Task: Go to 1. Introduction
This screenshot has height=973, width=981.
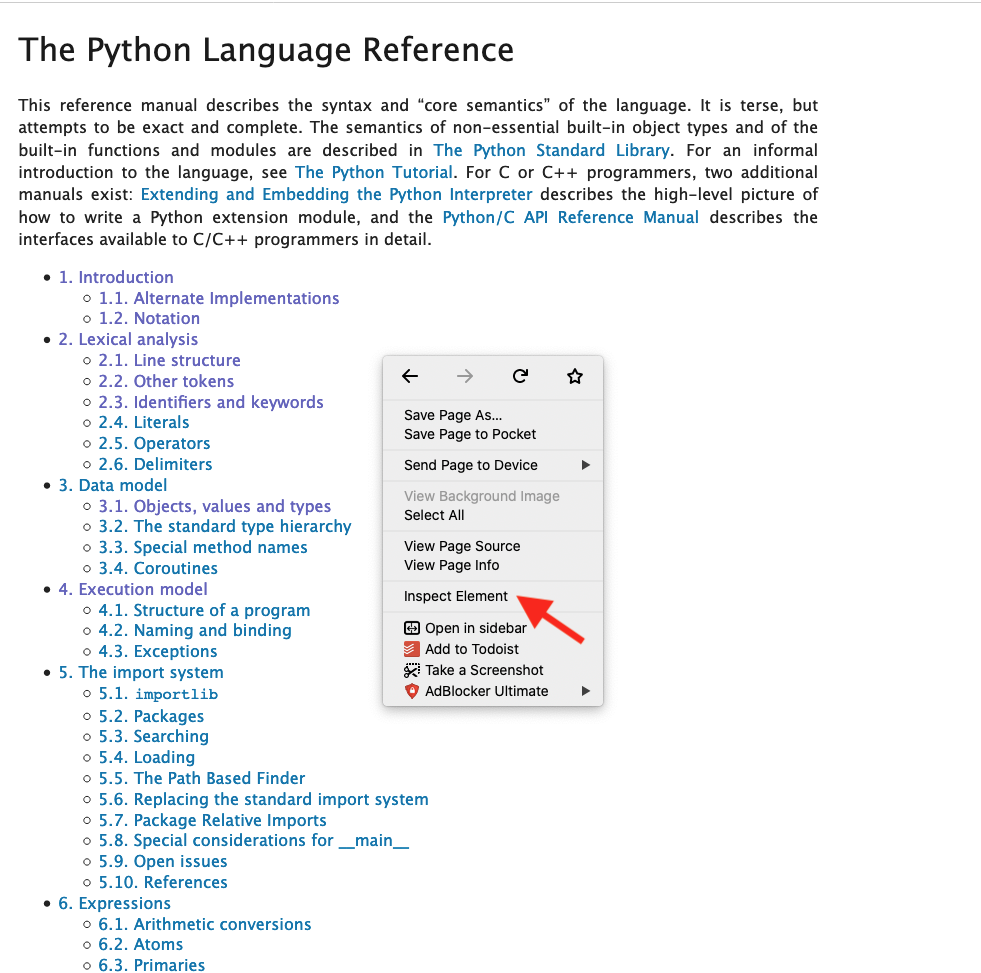Action: pos(116,277)
